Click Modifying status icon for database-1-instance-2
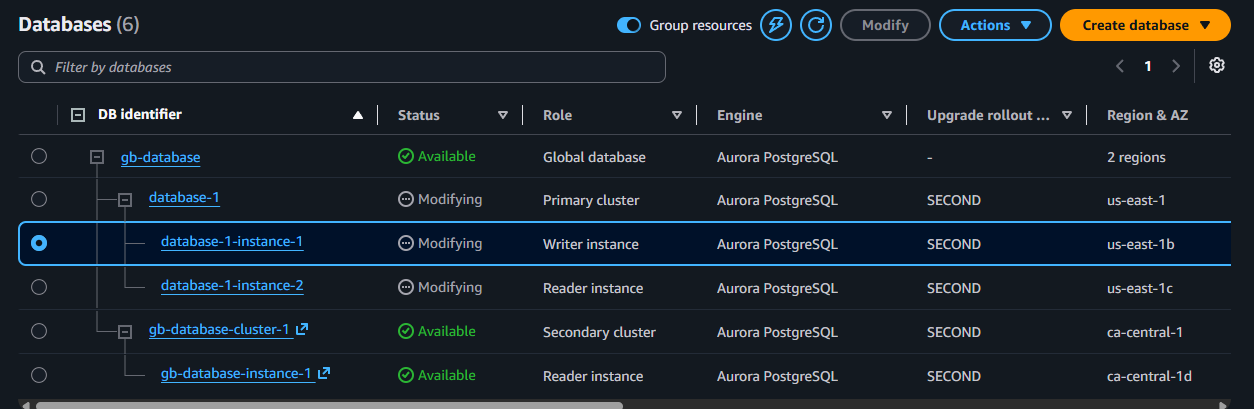Screen dimensions: 1254x409 click(405, 287)
